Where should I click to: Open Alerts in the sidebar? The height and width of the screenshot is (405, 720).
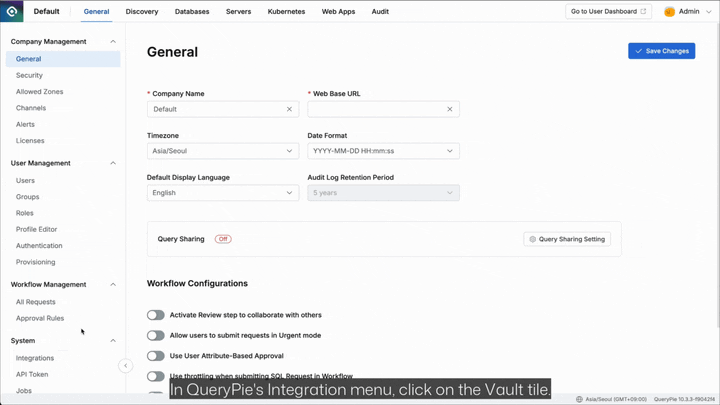tap(25, 124)
